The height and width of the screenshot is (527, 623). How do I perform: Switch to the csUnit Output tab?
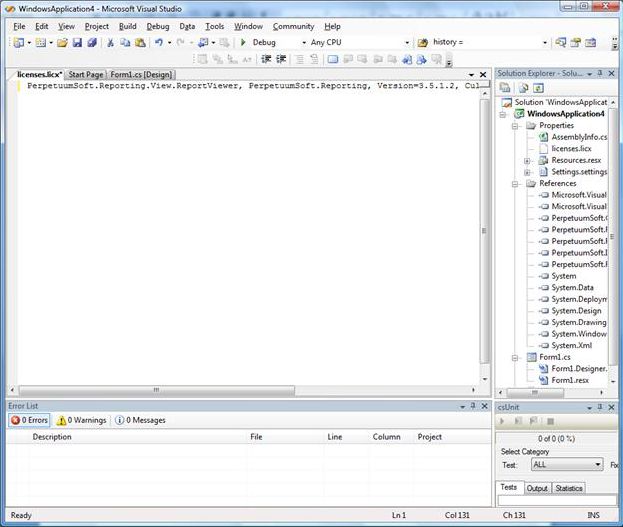[x=537, y=488]
